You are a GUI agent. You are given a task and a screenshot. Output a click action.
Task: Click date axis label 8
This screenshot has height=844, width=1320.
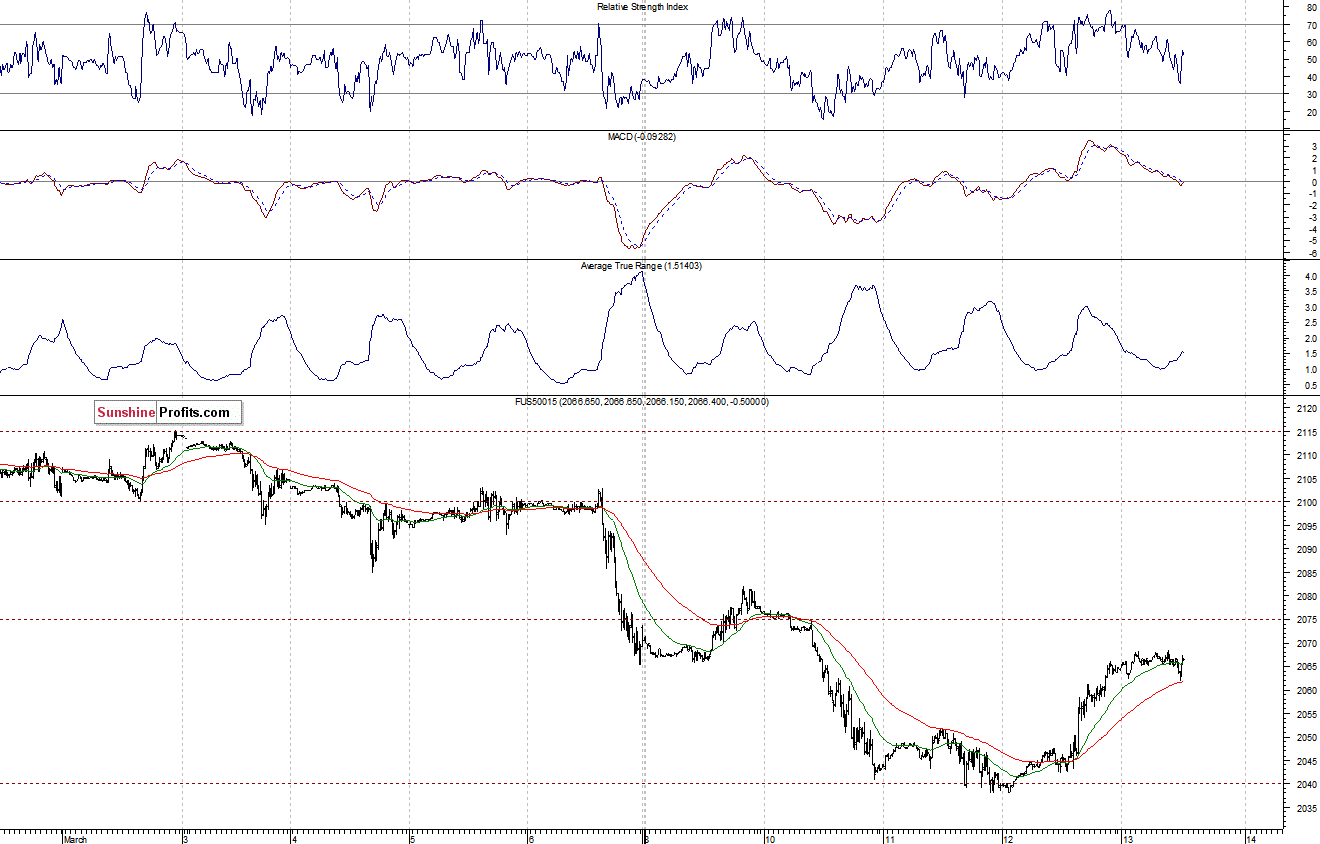coord(645,839)
